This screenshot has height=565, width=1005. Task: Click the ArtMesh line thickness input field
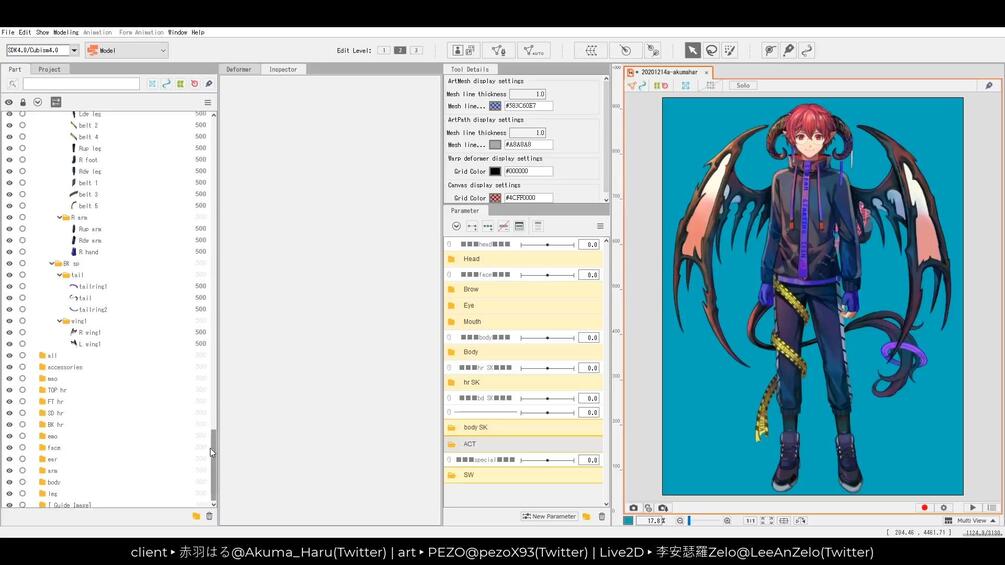click(x=527, y=94)
